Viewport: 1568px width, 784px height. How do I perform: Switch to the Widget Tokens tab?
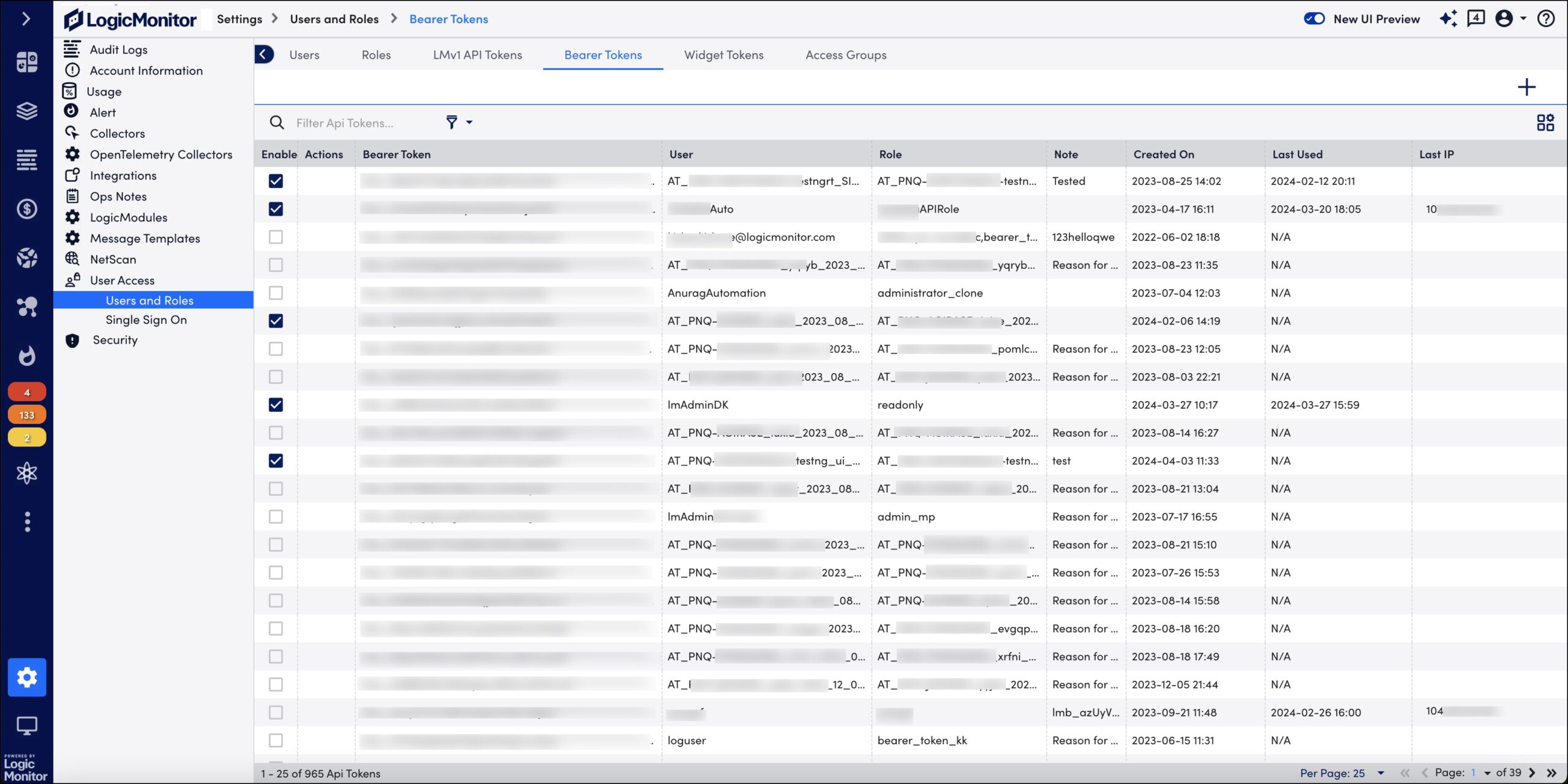pos(723,55)
